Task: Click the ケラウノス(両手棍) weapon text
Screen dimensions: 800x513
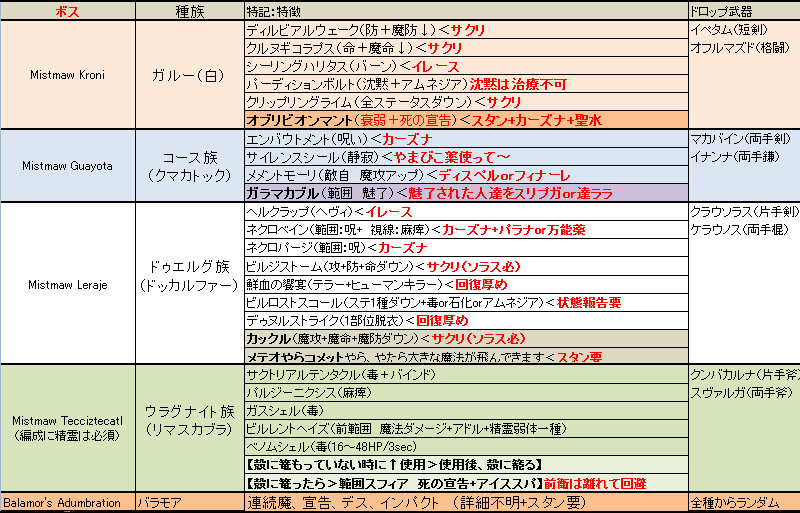Action: click(x=740, y=230)
